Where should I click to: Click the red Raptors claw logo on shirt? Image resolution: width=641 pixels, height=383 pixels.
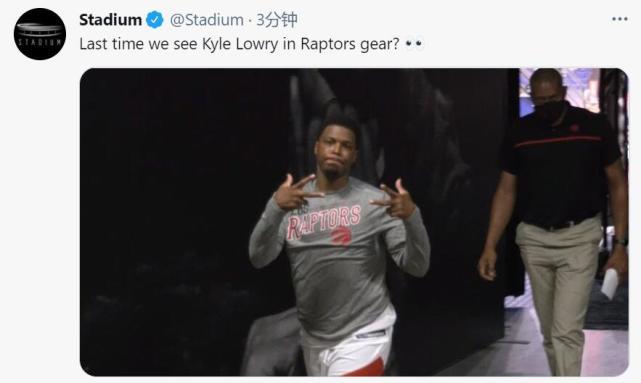click(341, 236)
